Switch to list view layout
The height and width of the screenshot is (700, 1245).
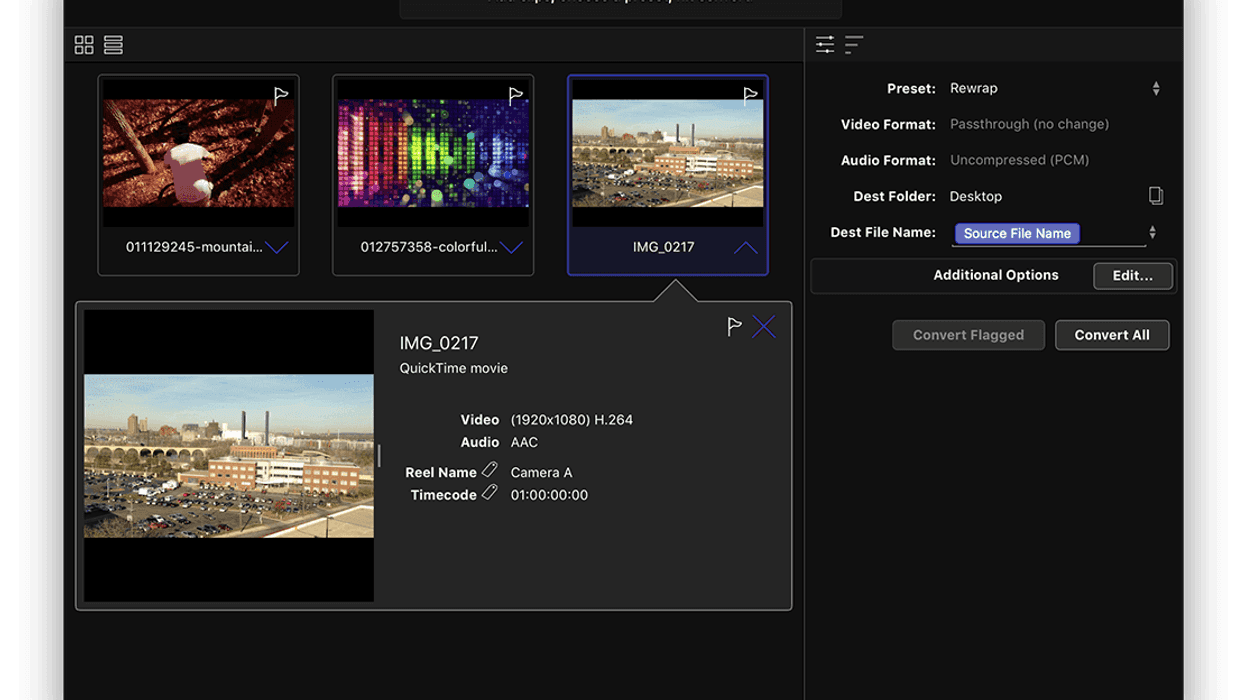point(113,45)
